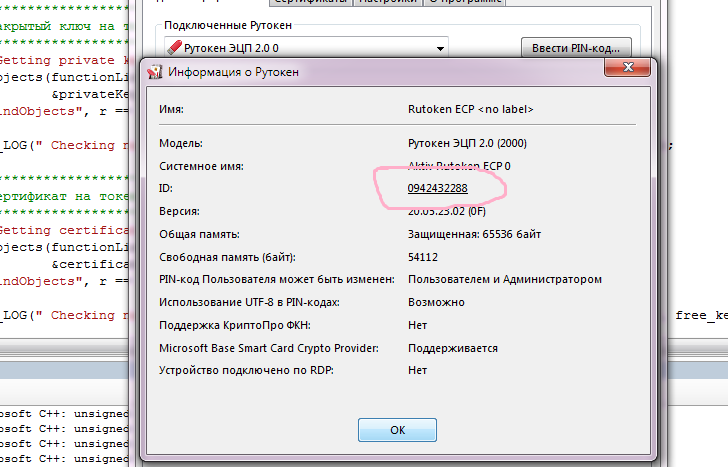
Task: Select the name value Rutoken ECP <no label>
Action: tap(470, 109)
